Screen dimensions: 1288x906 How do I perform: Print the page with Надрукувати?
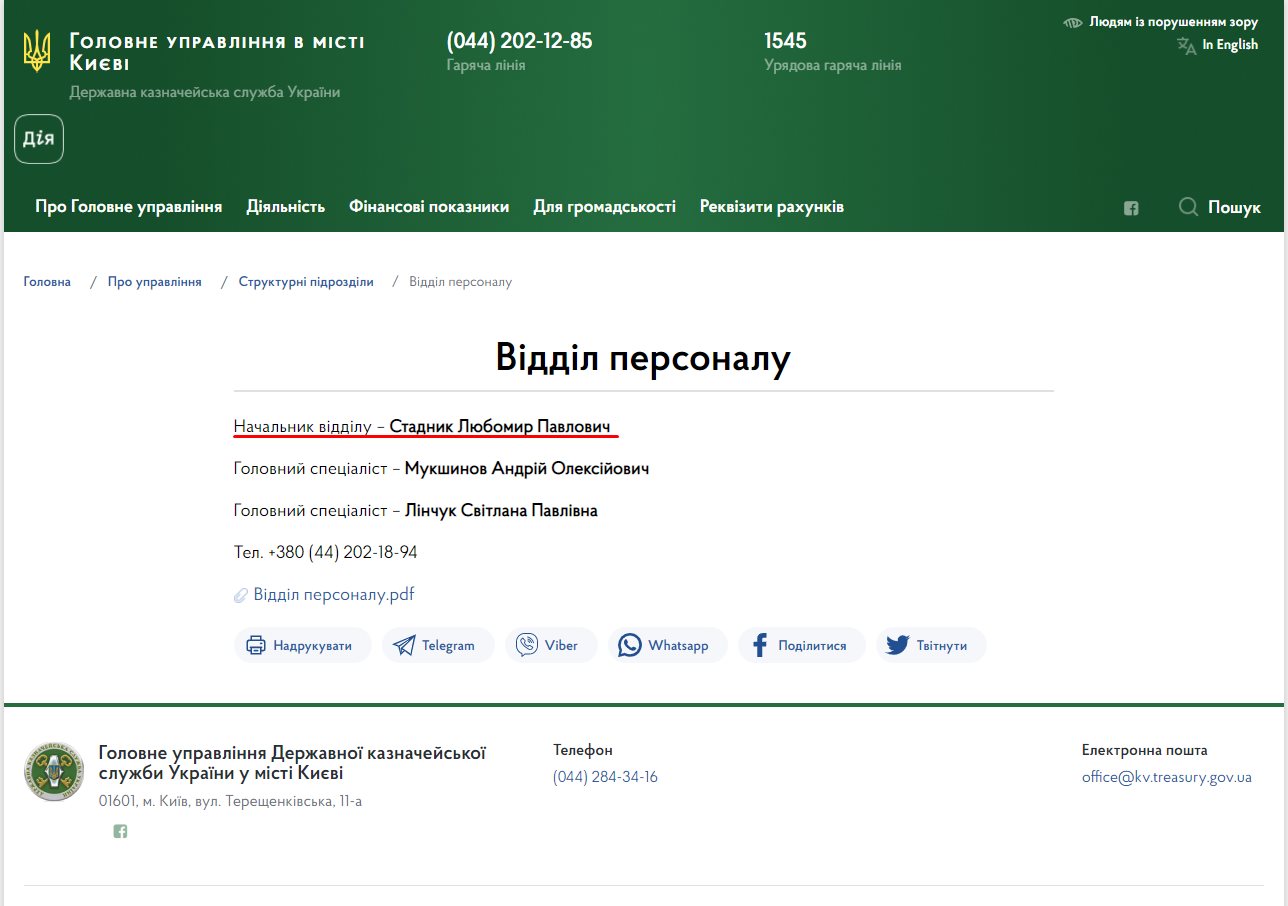[x=302, y=645]
